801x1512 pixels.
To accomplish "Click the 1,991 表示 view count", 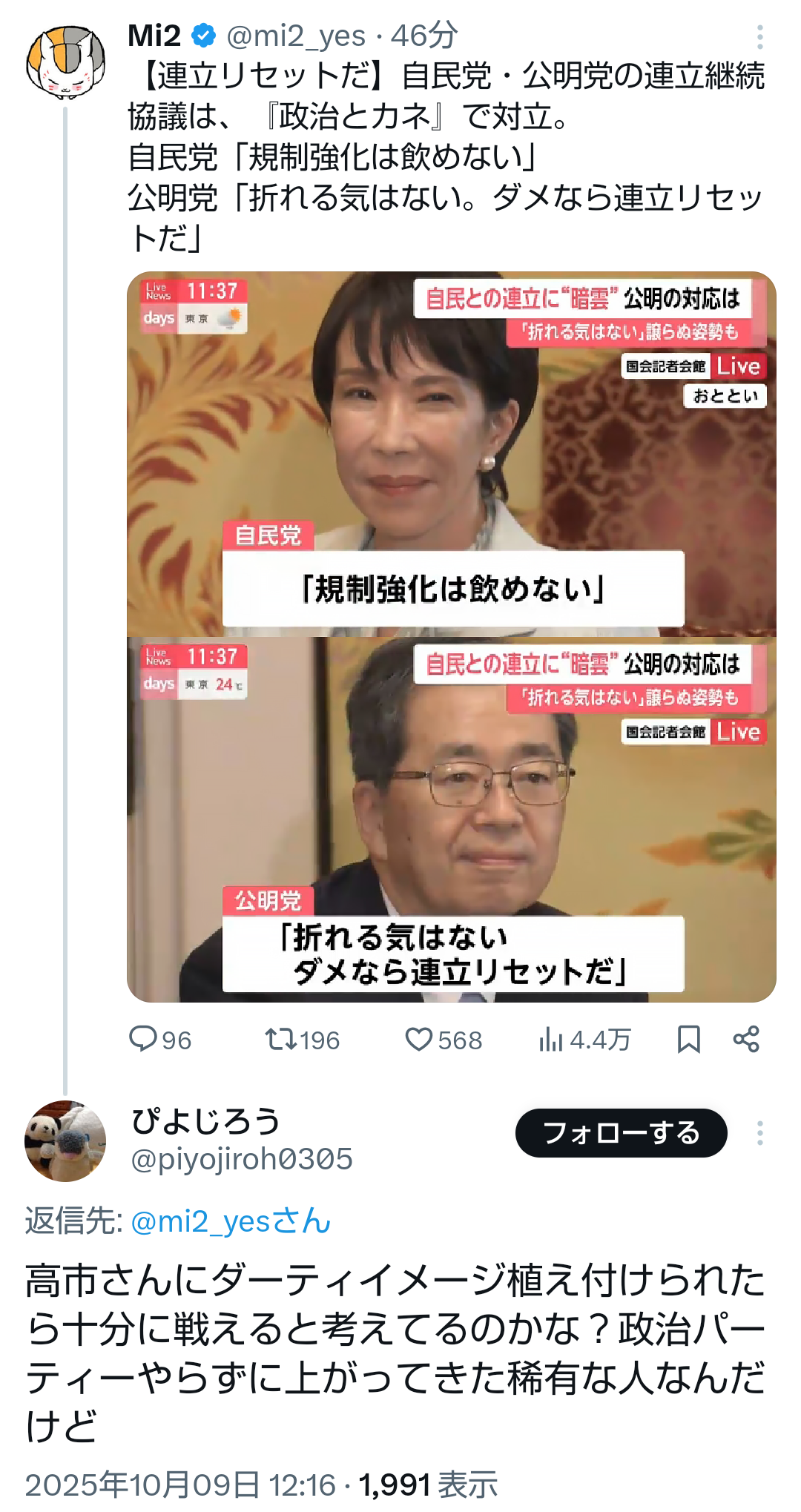I will (x=428, y=1485).
